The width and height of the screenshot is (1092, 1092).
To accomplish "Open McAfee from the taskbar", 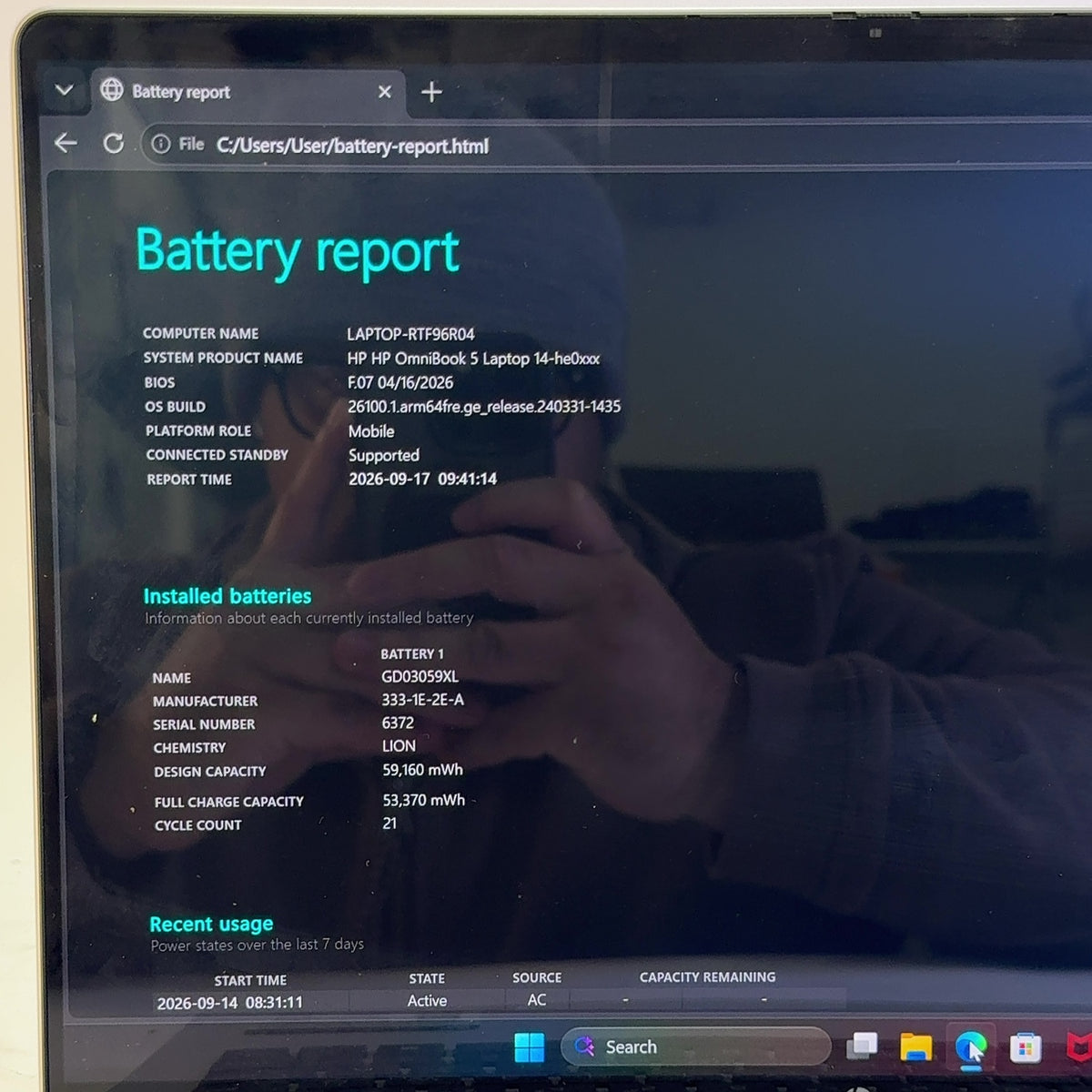I will (x=1078, y=1048).
